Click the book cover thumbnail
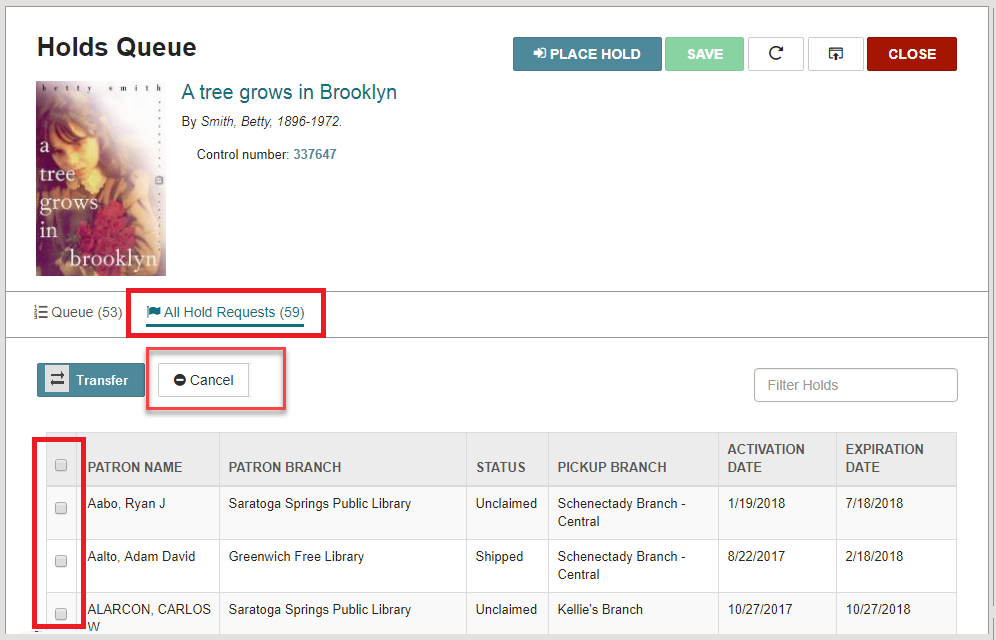 click(x=101, y=178)
